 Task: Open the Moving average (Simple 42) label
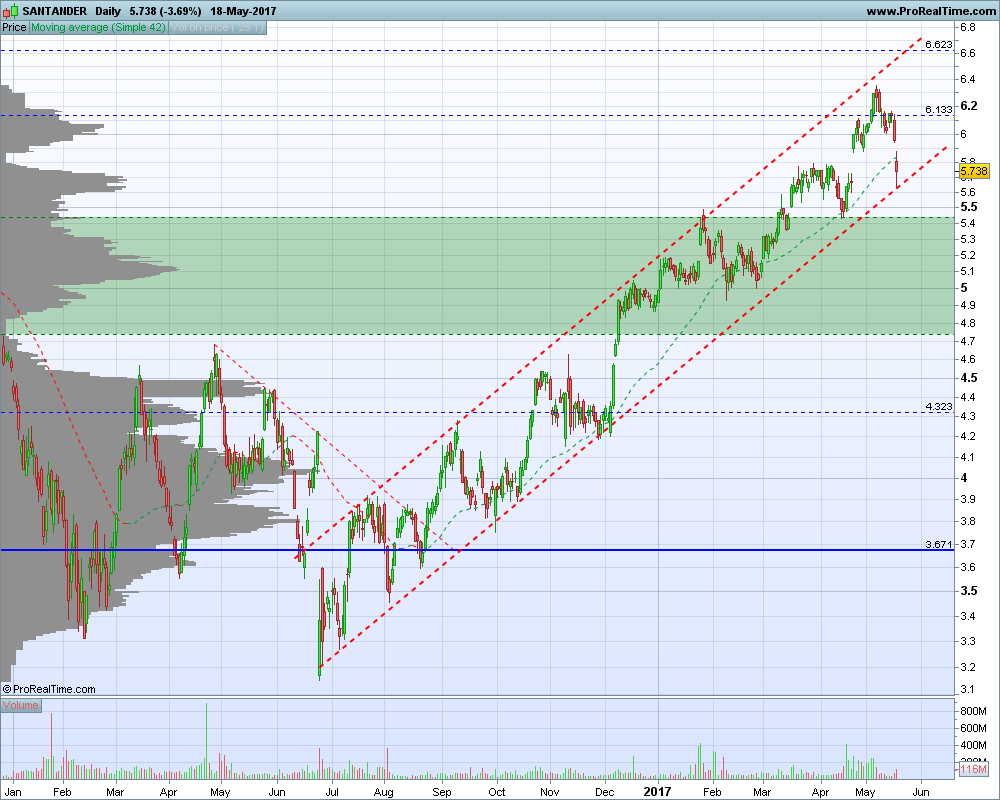tap(98, 27)
